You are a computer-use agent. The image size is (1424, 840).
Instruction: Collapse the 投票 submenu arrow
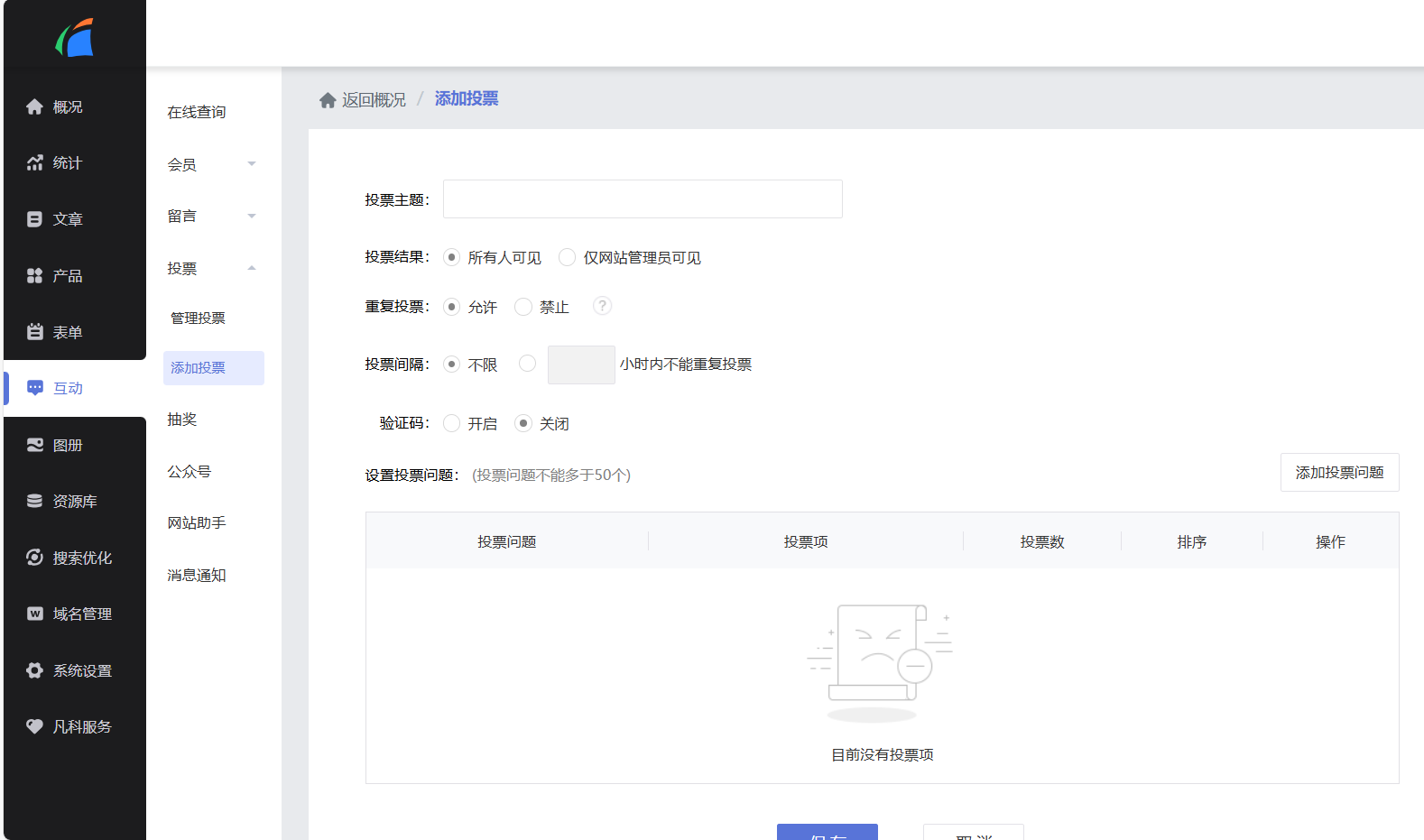(252, 268)
